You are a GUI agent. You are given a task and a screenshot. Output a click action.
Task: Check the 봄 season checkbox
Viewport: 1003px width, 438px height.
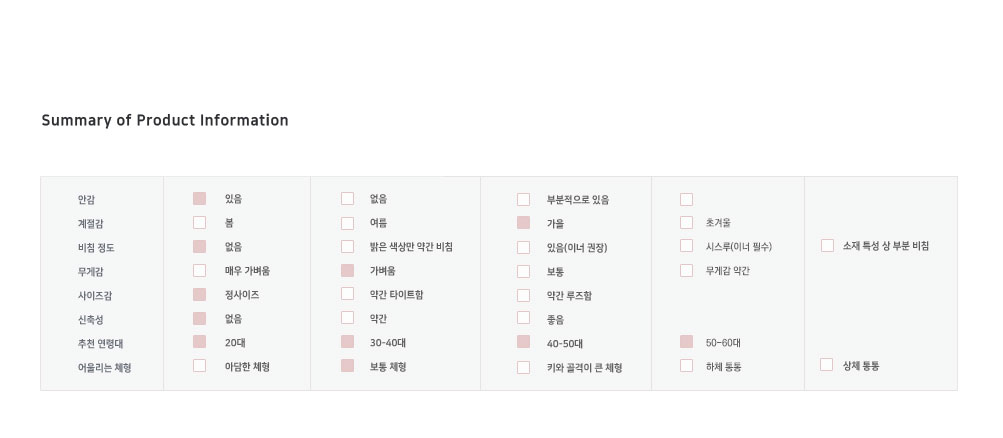point(199,223)
